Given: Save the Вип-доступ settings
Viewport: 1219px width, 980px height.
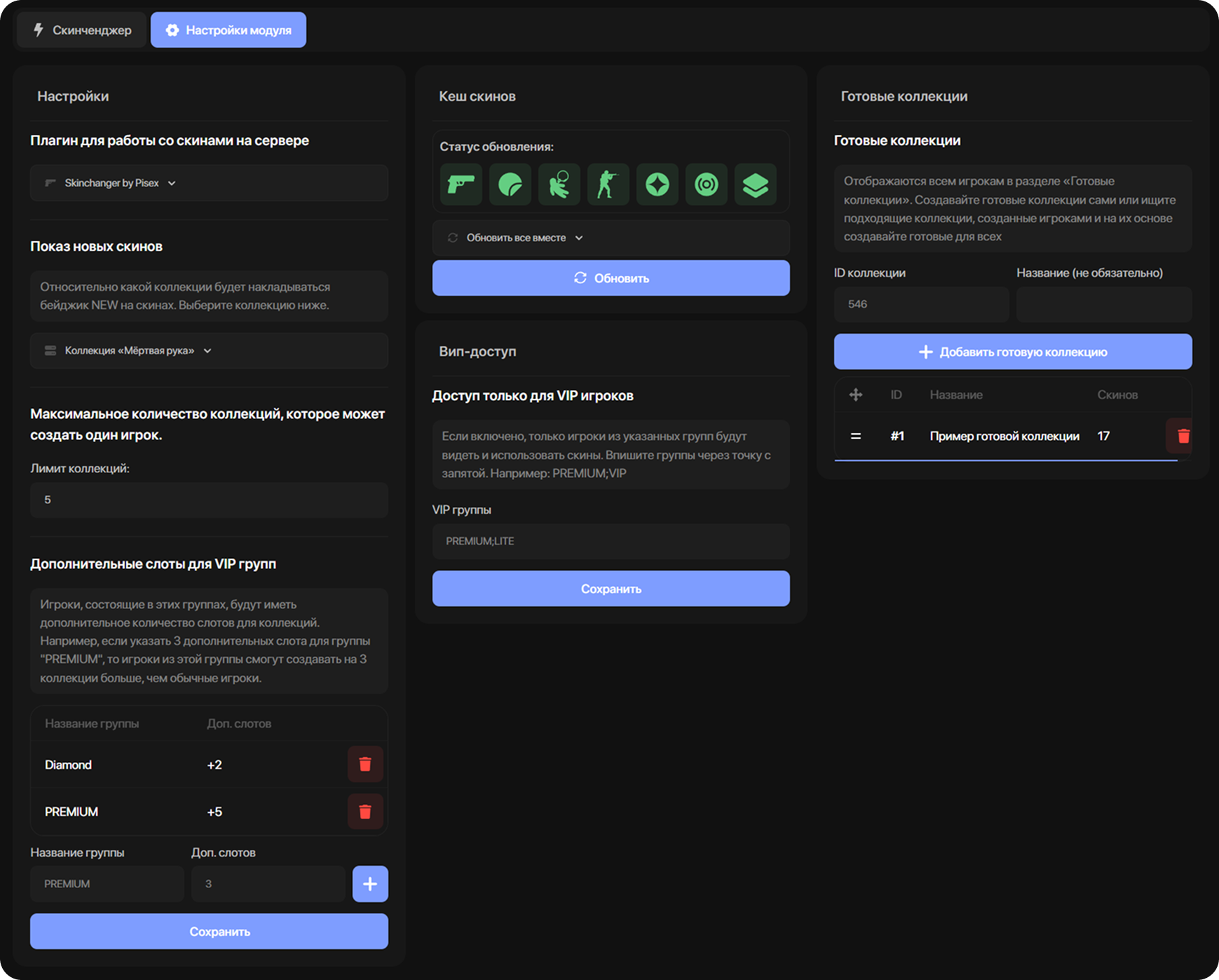Looking at the screenshot, I should click(611, 589).
